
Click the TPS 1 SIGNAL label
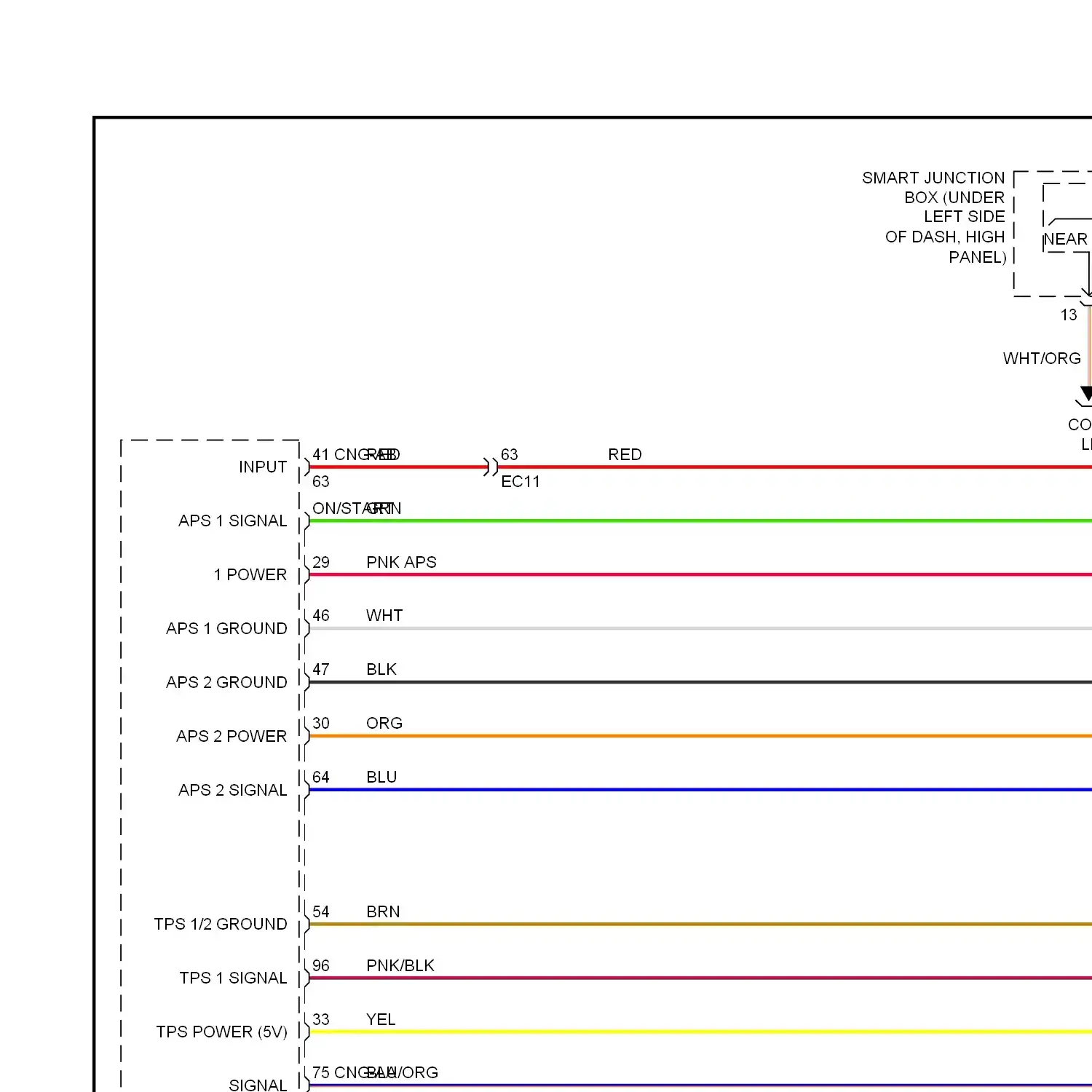(x=234, y=978)
